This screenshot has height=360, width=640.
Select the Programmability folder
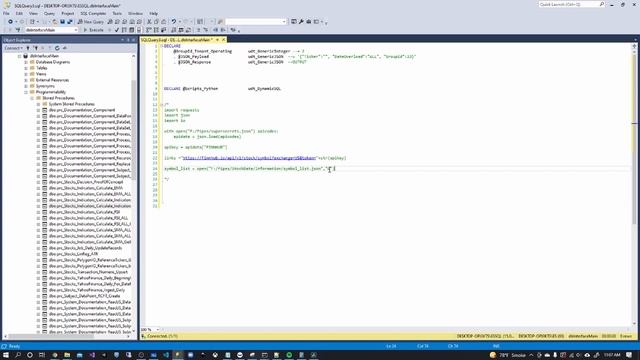51,92
